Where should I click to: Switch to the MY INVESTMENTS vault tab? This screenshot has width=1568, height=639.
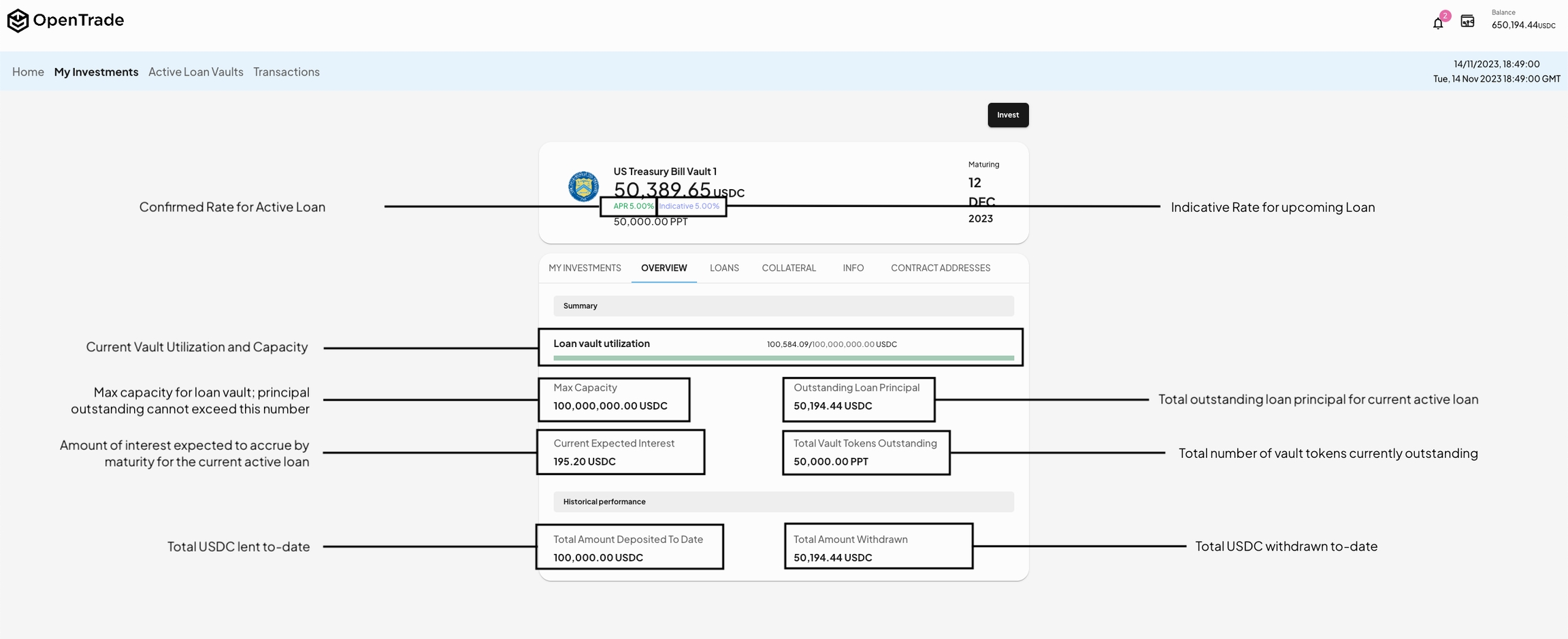pos(585,268)
